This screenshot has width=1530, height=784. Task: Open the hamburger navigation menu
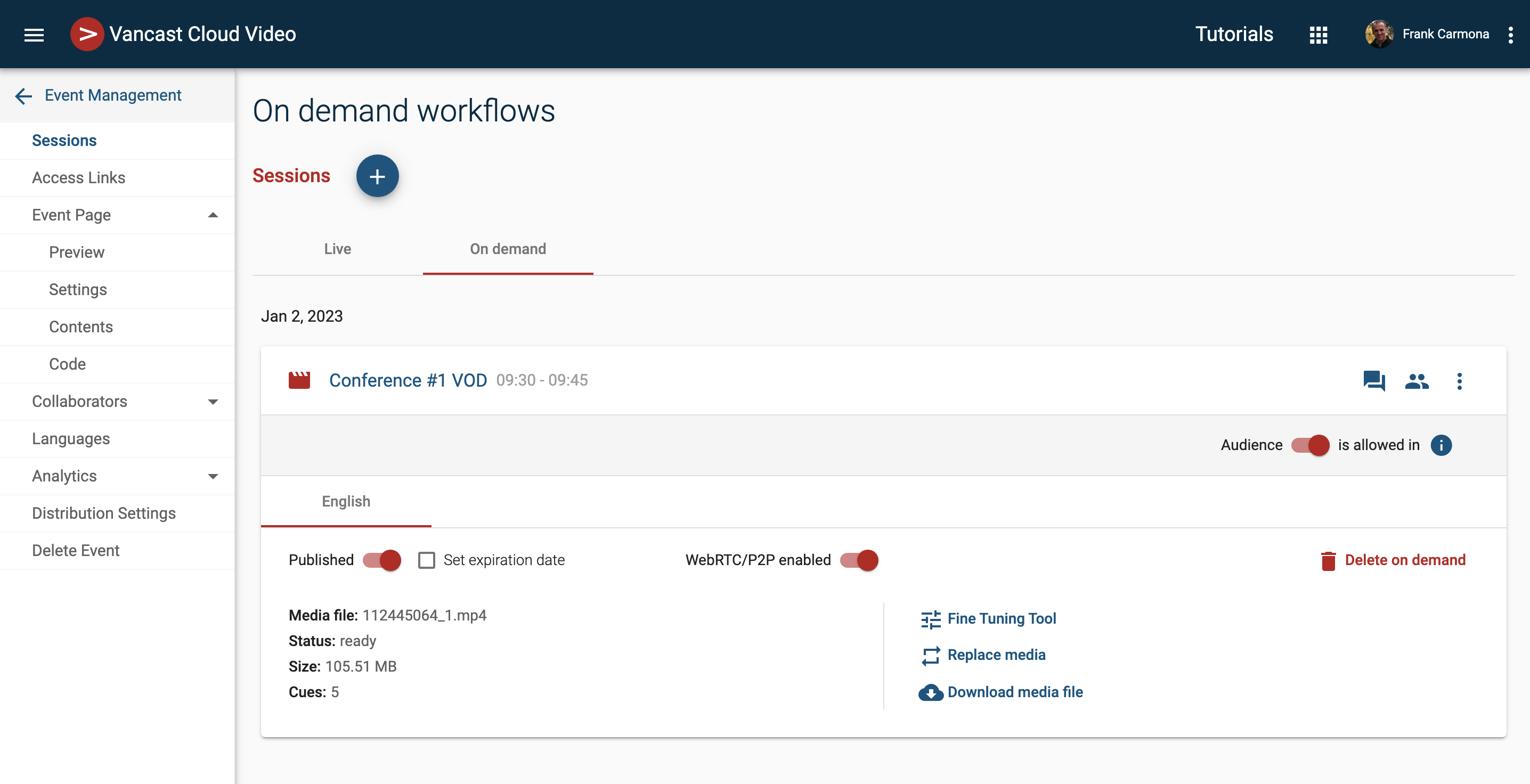(x=34, y=35)
